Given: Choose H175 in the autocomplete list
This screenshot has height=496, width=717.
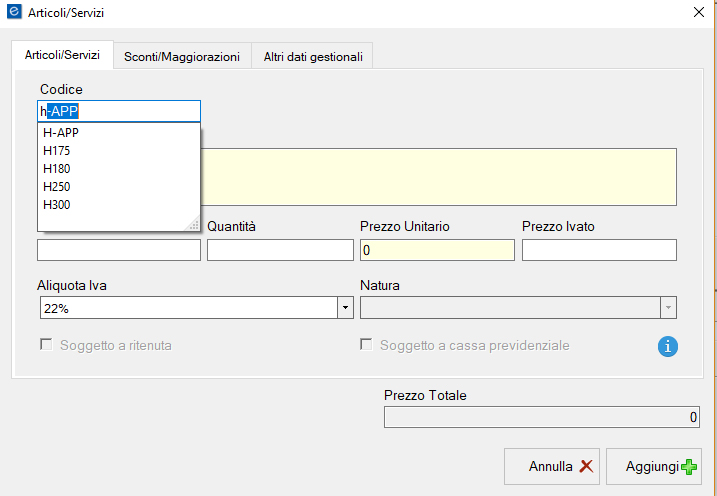Looking at the screenshot, I should 57,151.
